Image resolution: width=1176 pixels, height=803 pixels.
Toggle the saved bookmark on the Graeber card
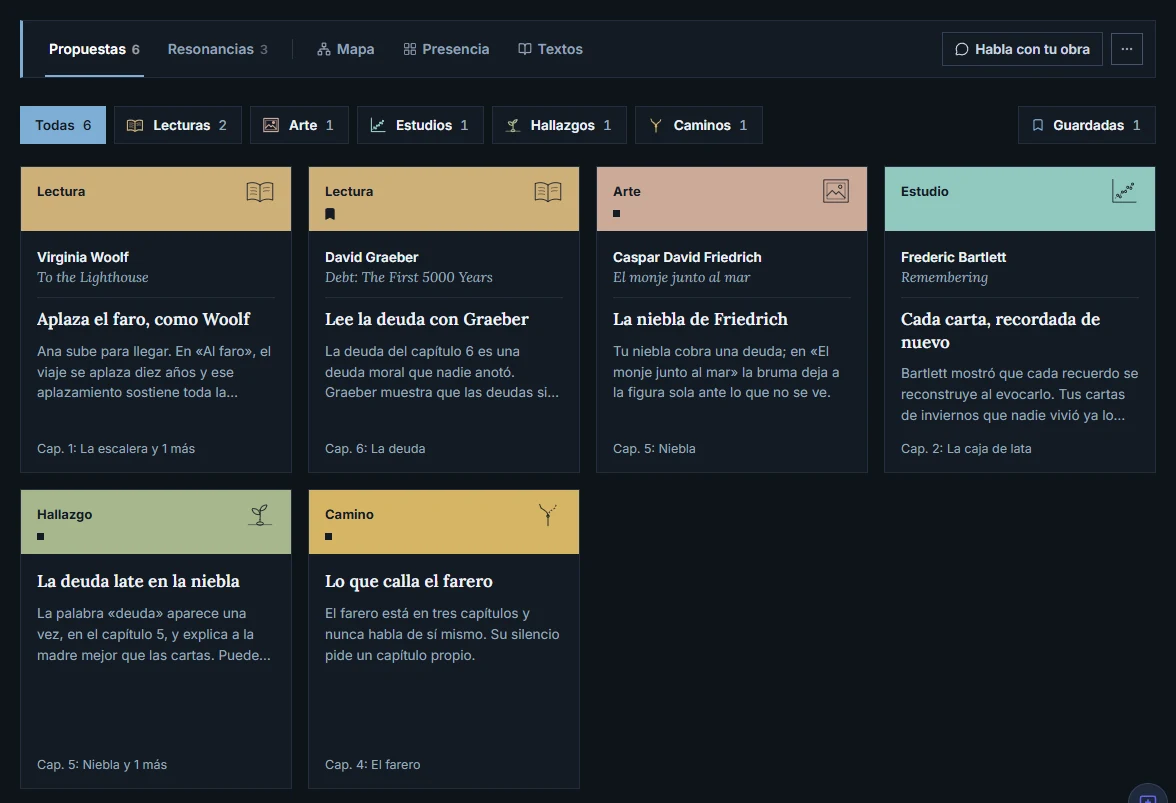pos(330,214)
